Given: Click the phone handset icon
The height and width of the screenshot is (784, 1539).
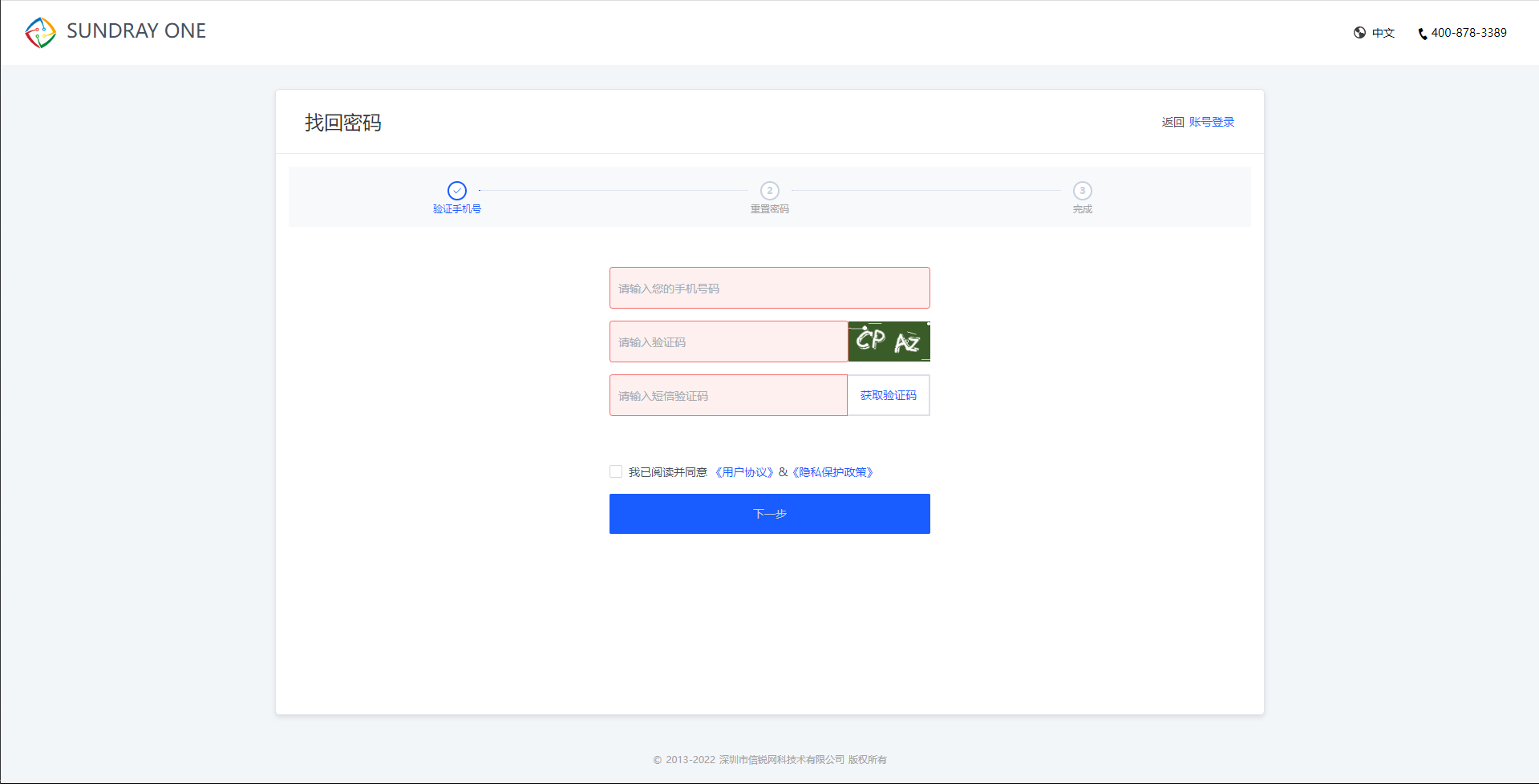Looking at the screenshot, I should point(1422,34).
